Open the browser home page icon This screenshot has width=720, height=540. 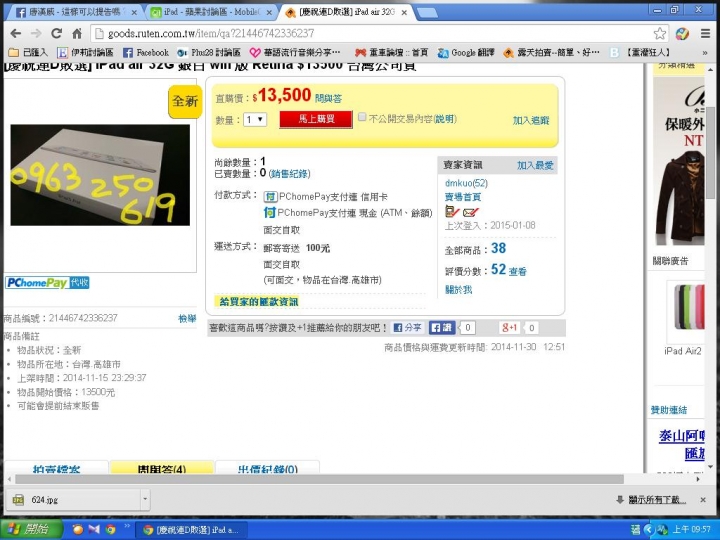77,34
